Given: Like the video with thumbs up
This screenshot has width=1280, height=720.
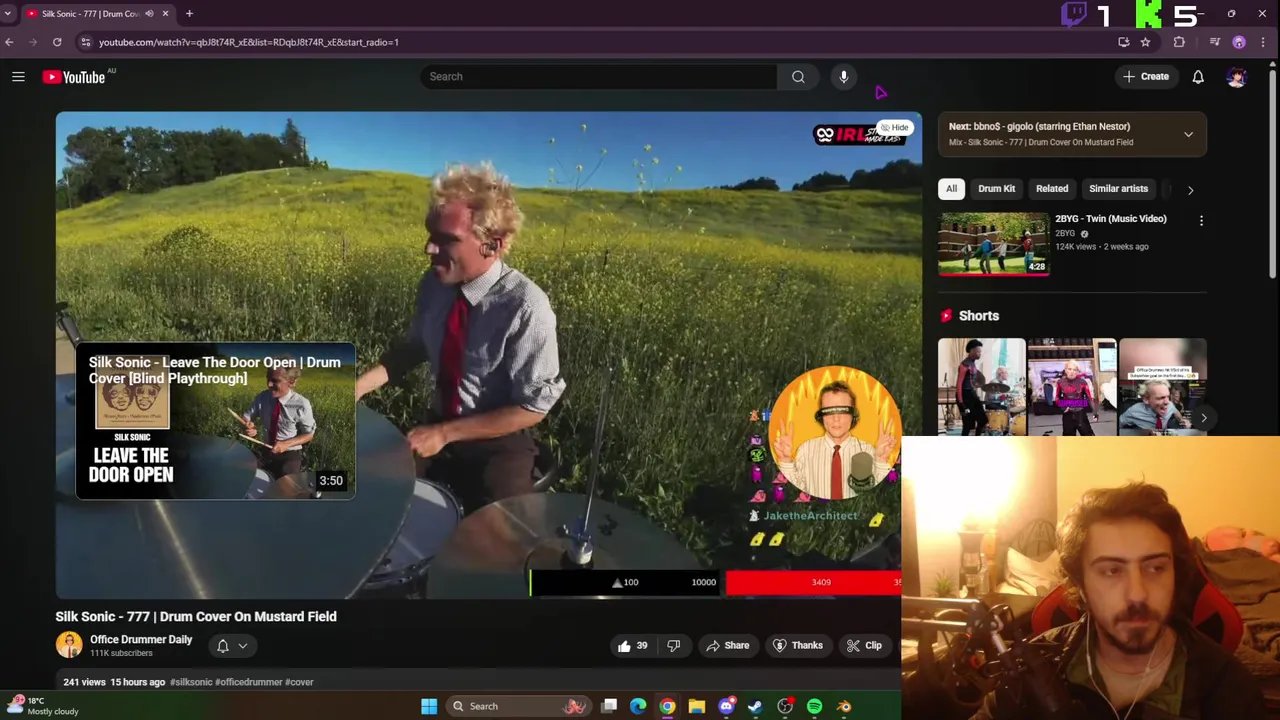Looking at the screenshot, I should pyautogui.click(x=634, y=646).
